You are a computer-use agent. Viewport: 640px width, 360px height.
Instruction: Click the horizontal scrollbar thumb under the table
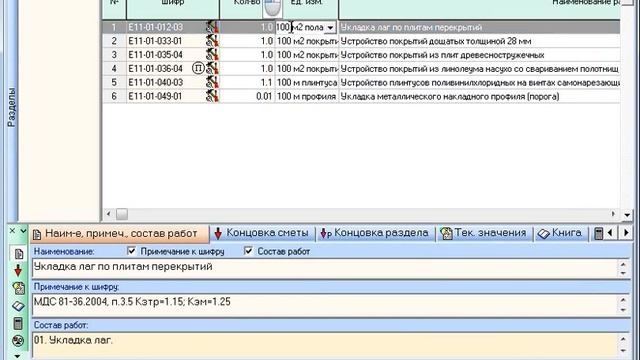122,214
